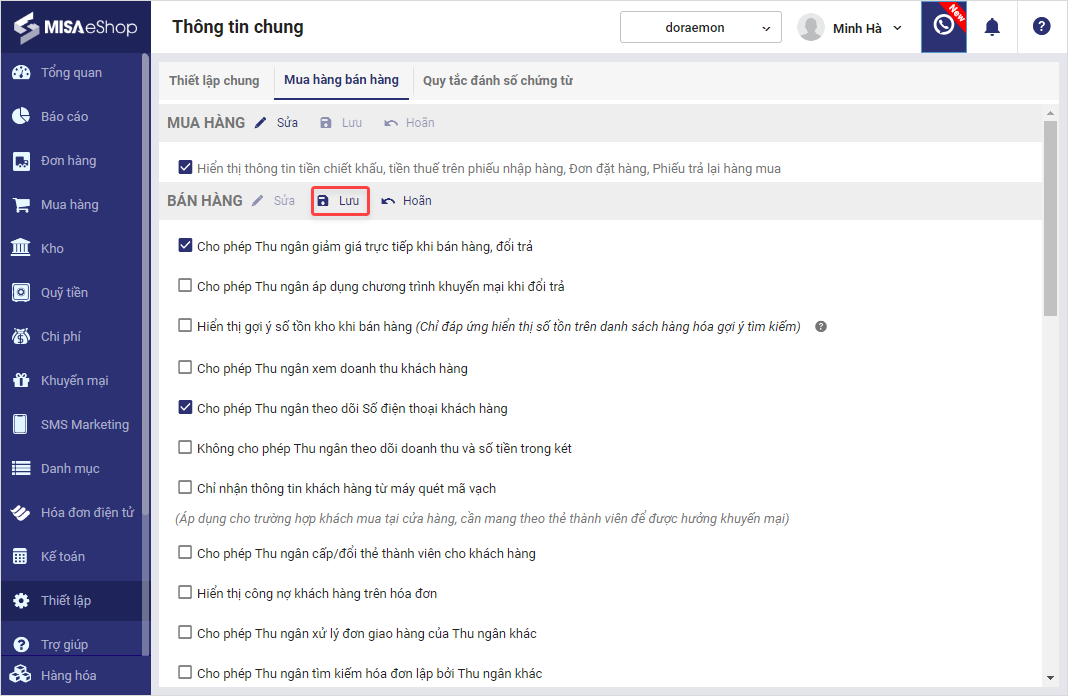This screenshot has width=1068, height=696.
Task: Expand the Minh Hà account menu arrow
Action: coord(897,28)
